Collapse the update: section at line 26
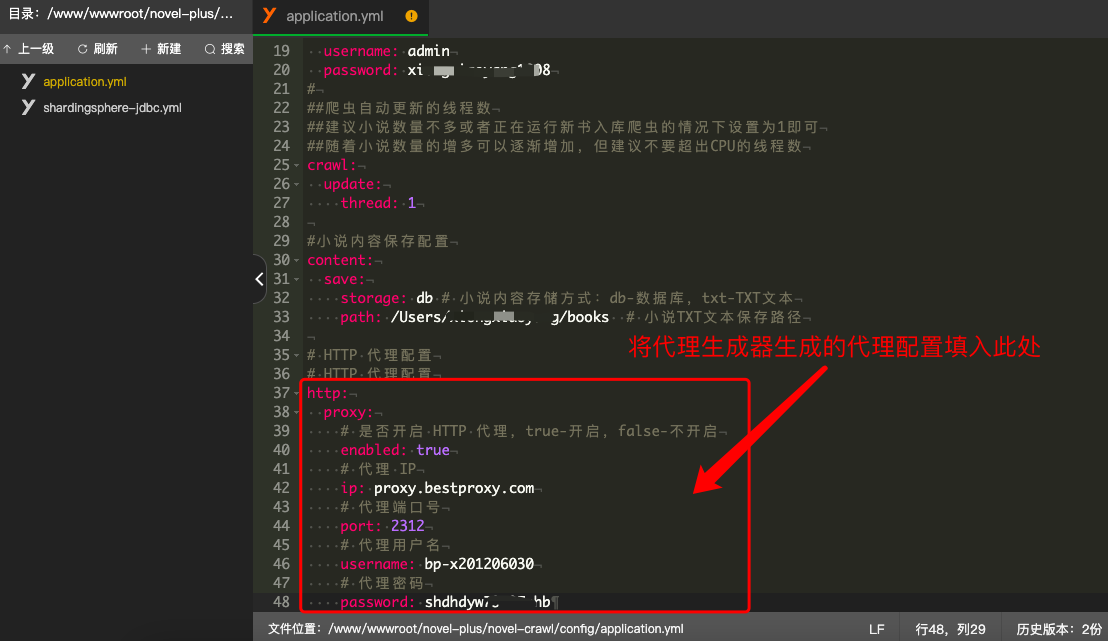The image size is (1108, 641). 297,184
